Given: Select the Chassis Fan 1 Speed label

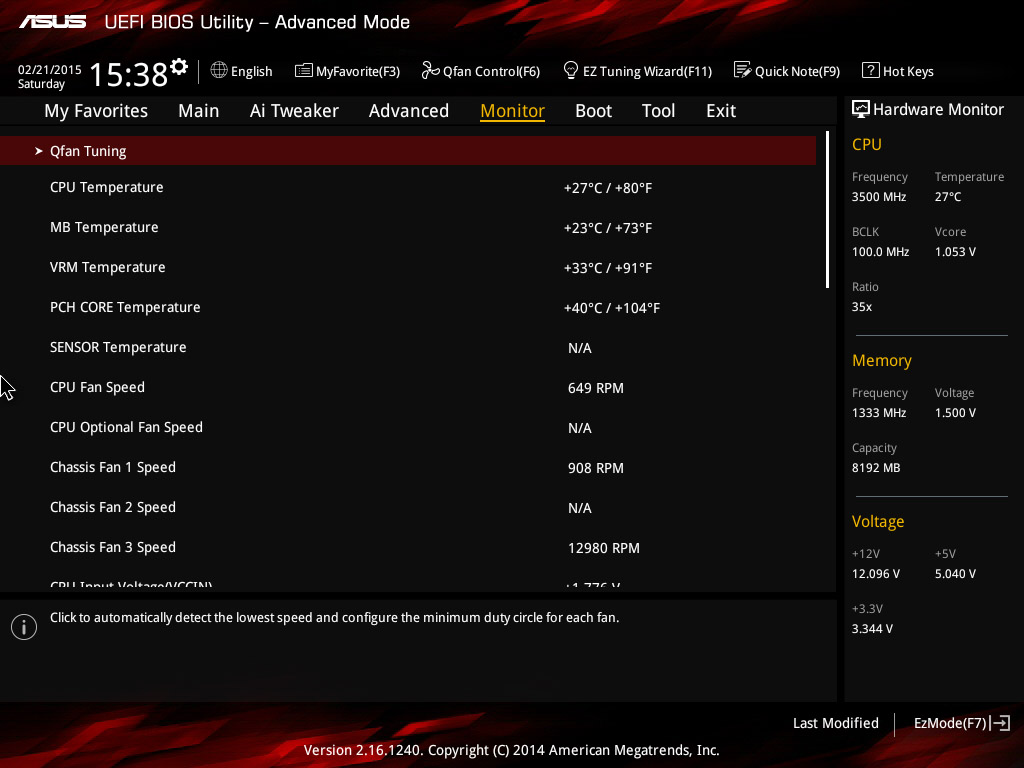Looking at the screenshot, I should [113, 467].
